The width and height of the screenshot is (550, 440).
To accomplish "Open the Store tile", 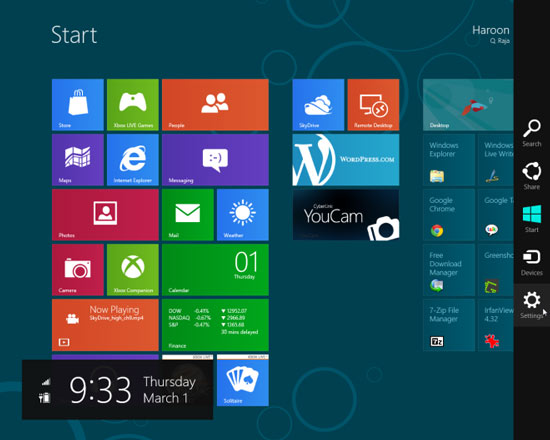I will [78, 105].
